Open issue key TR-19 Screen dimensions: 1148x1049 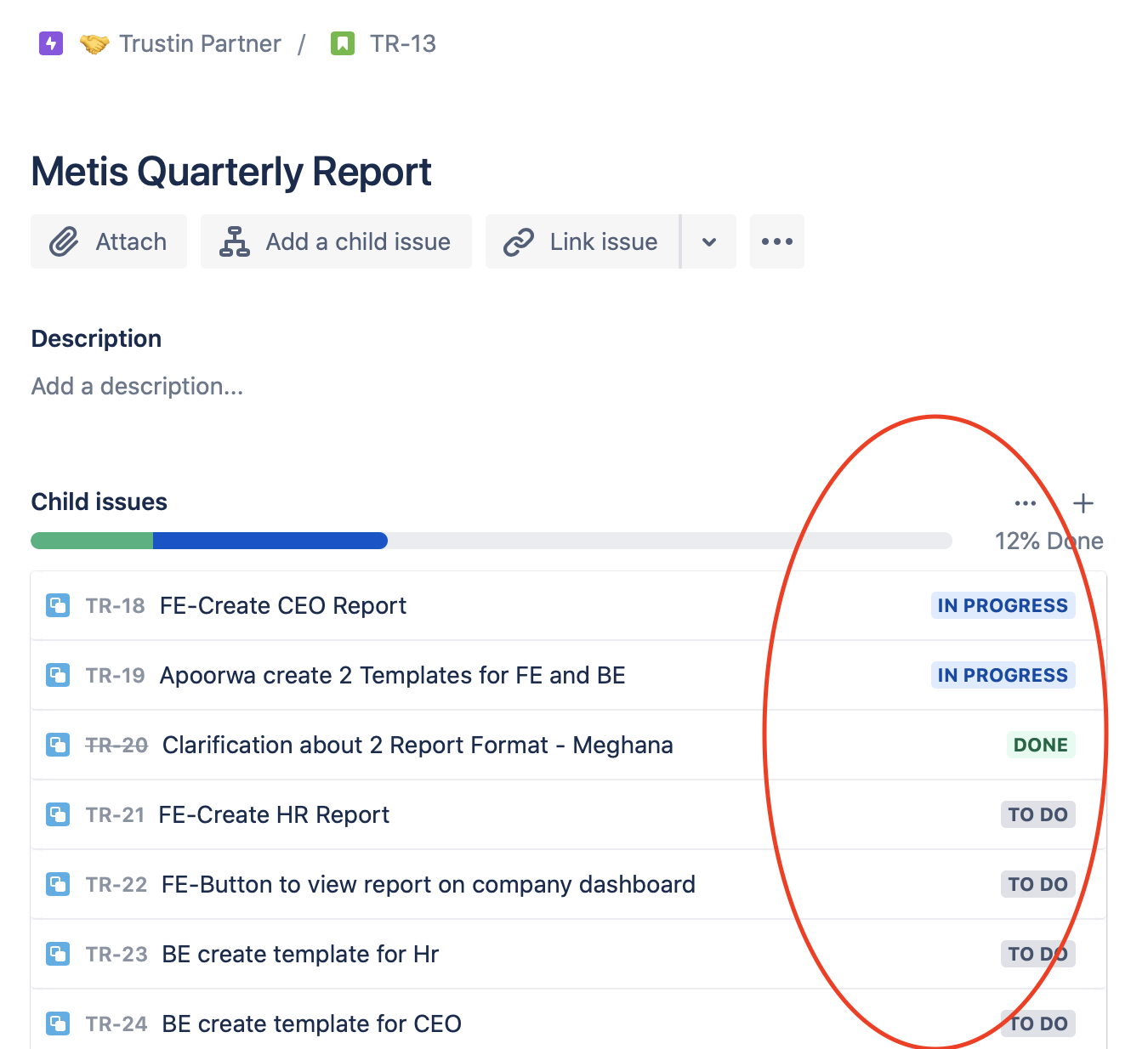(116, 675)
